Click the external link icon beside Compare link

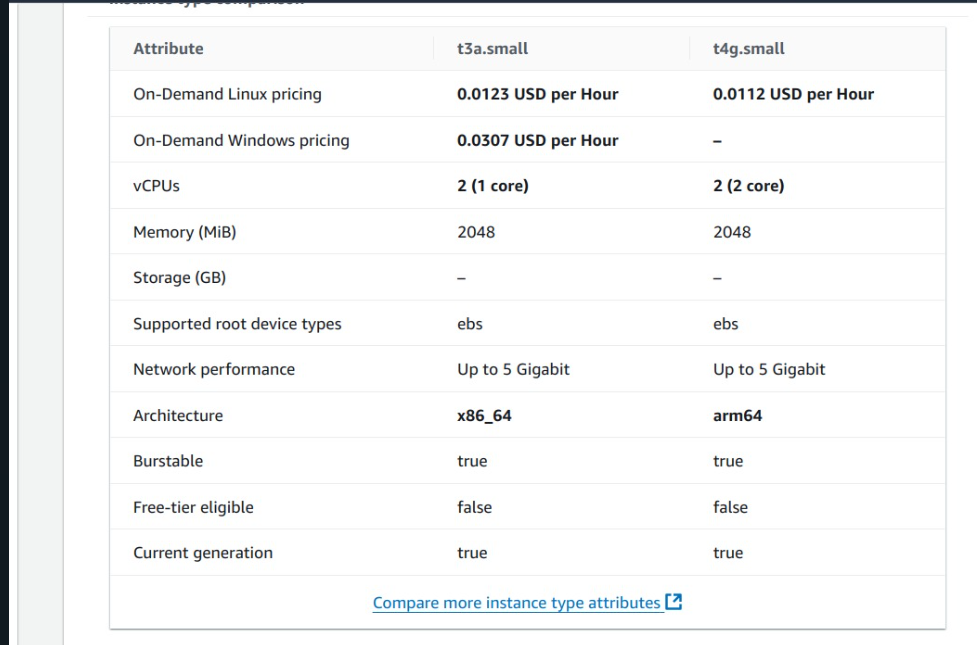674,601
